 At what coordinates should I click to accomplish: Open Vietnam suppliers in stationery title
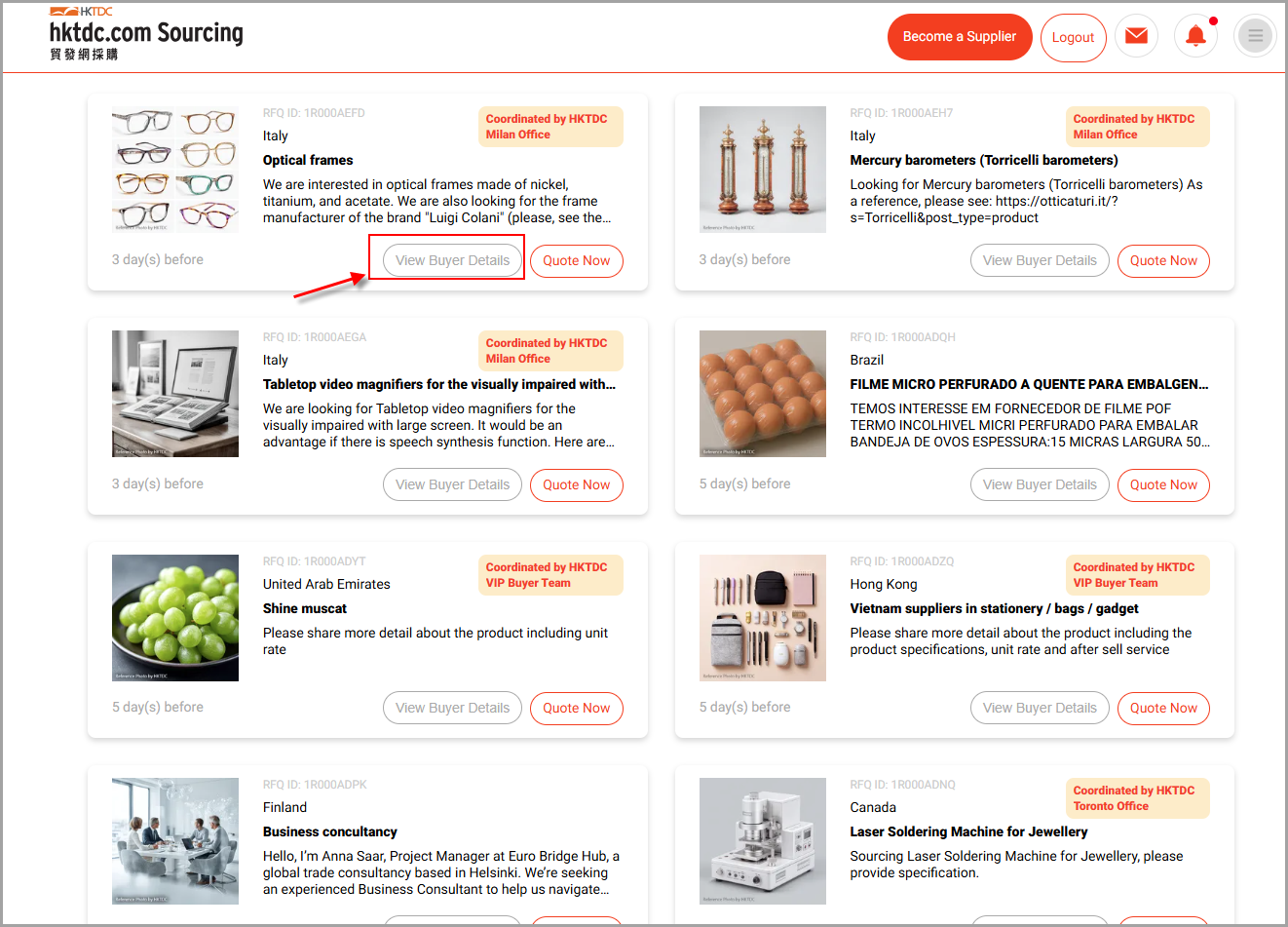(994, 608)
